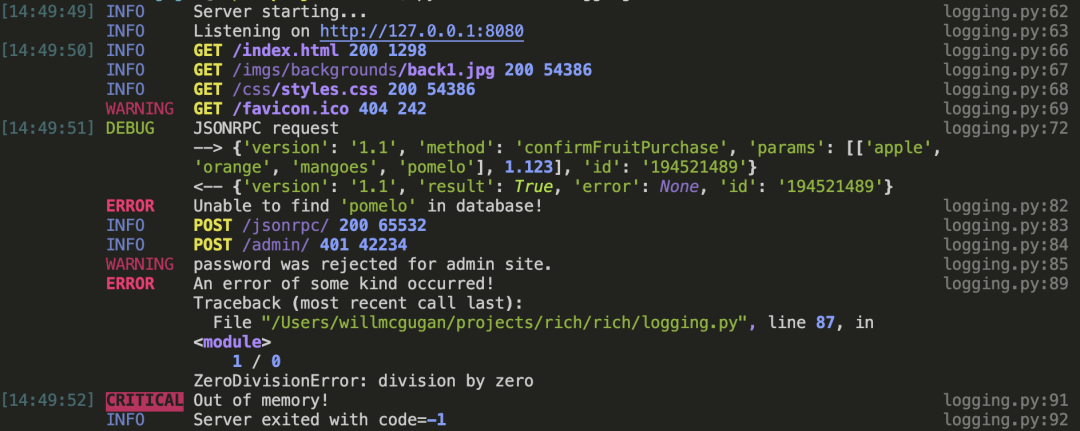Click 'POST /admin/ 401 42234' line
This screenshot has height=431, width=1080.
pyautogui.click(x=300, y=244)
